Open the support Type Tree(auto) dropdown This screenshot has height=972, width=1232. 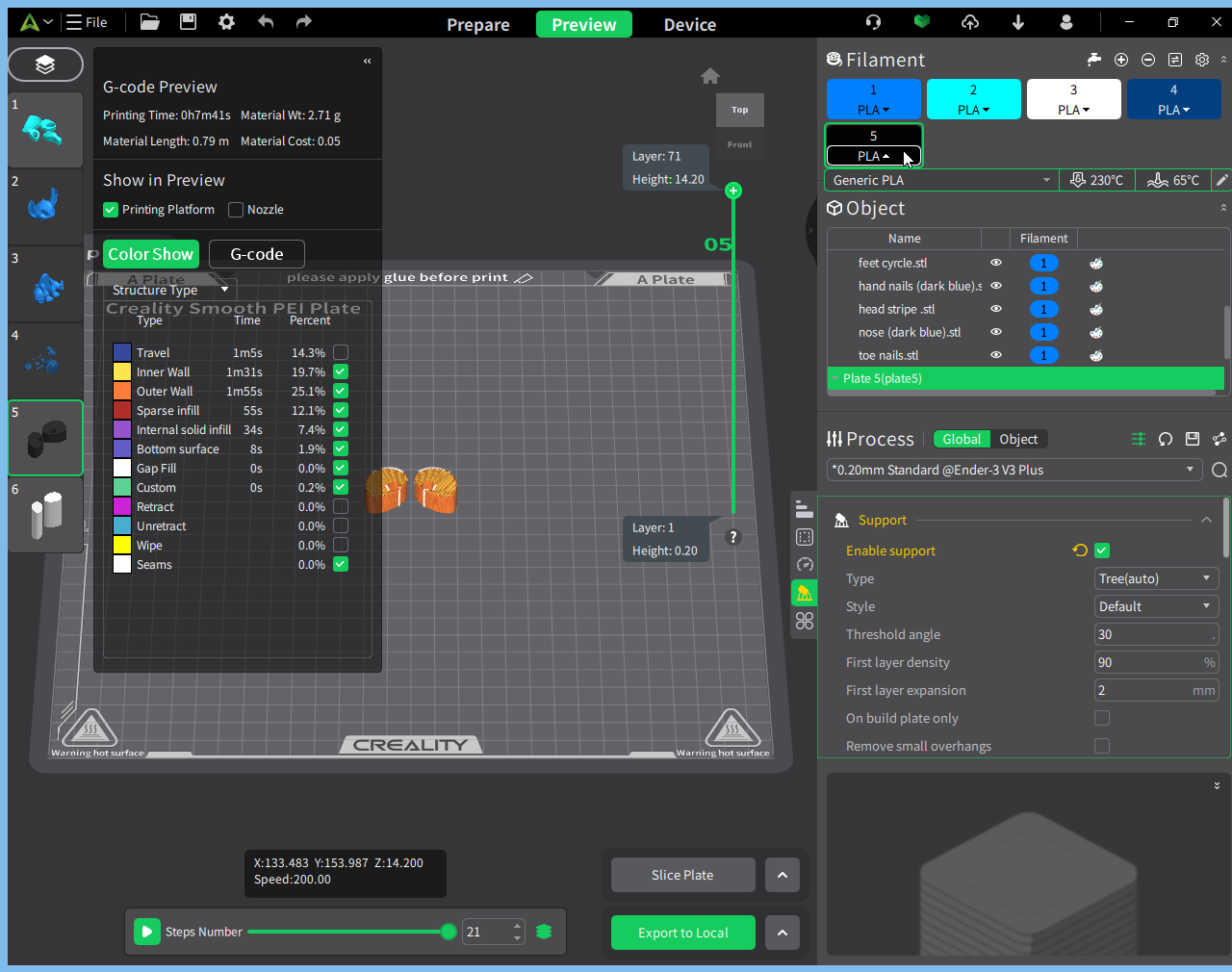point(1156,578)
